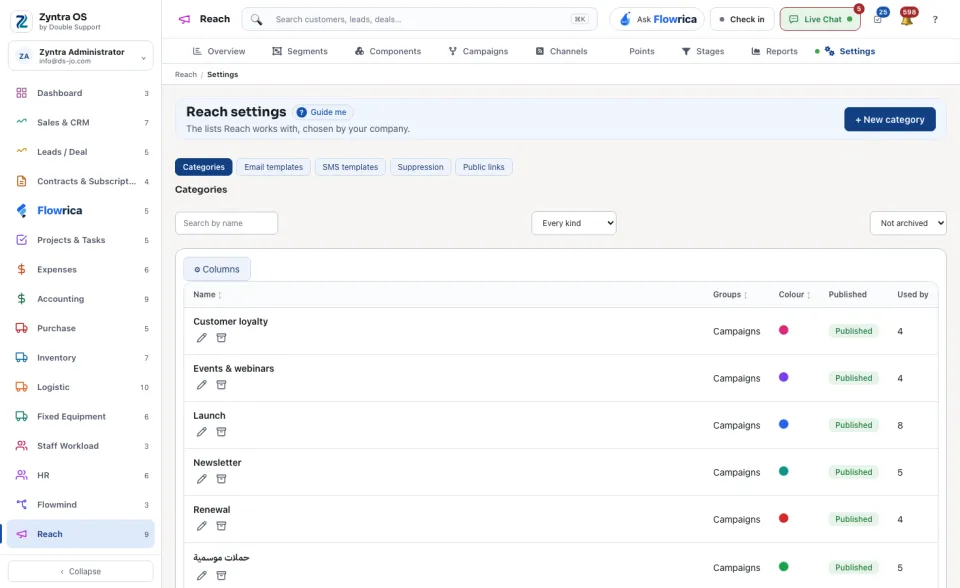Select Public links sub-tab
960x588 pixels.
pyautogui.click(x=484, y=167)
